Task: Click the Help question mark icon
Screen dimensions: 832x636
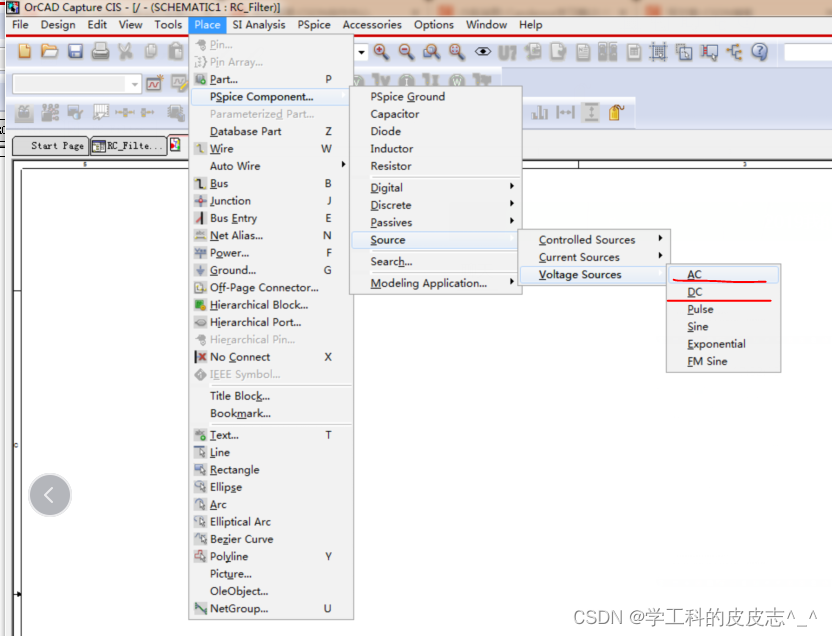Action: [x=760, y=51]
